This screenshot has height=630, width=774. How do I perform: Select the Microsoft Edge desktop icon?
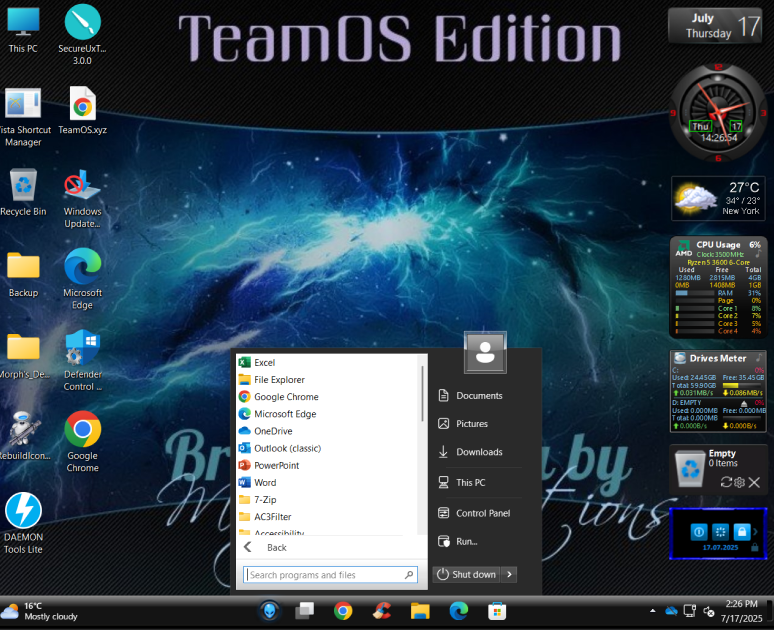[82, 279]
